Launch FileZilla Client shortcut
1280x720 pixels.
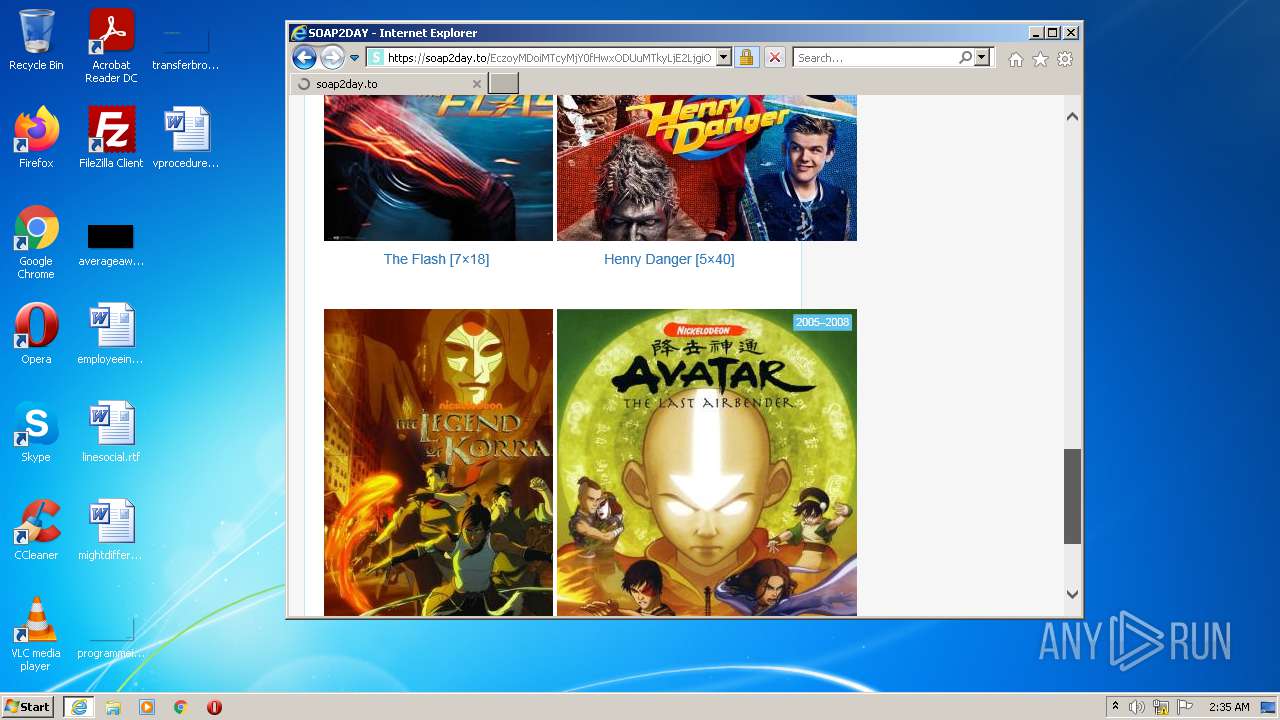(x=111, y=138)
